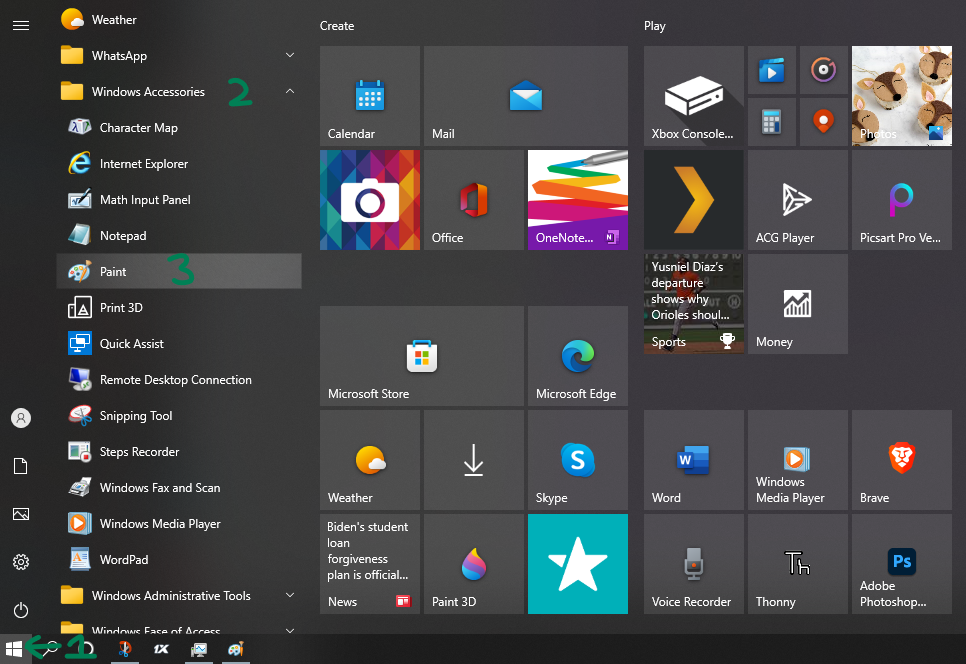Open the News tile about Biden's student loan
966x664 pixels.
point(370,564)
